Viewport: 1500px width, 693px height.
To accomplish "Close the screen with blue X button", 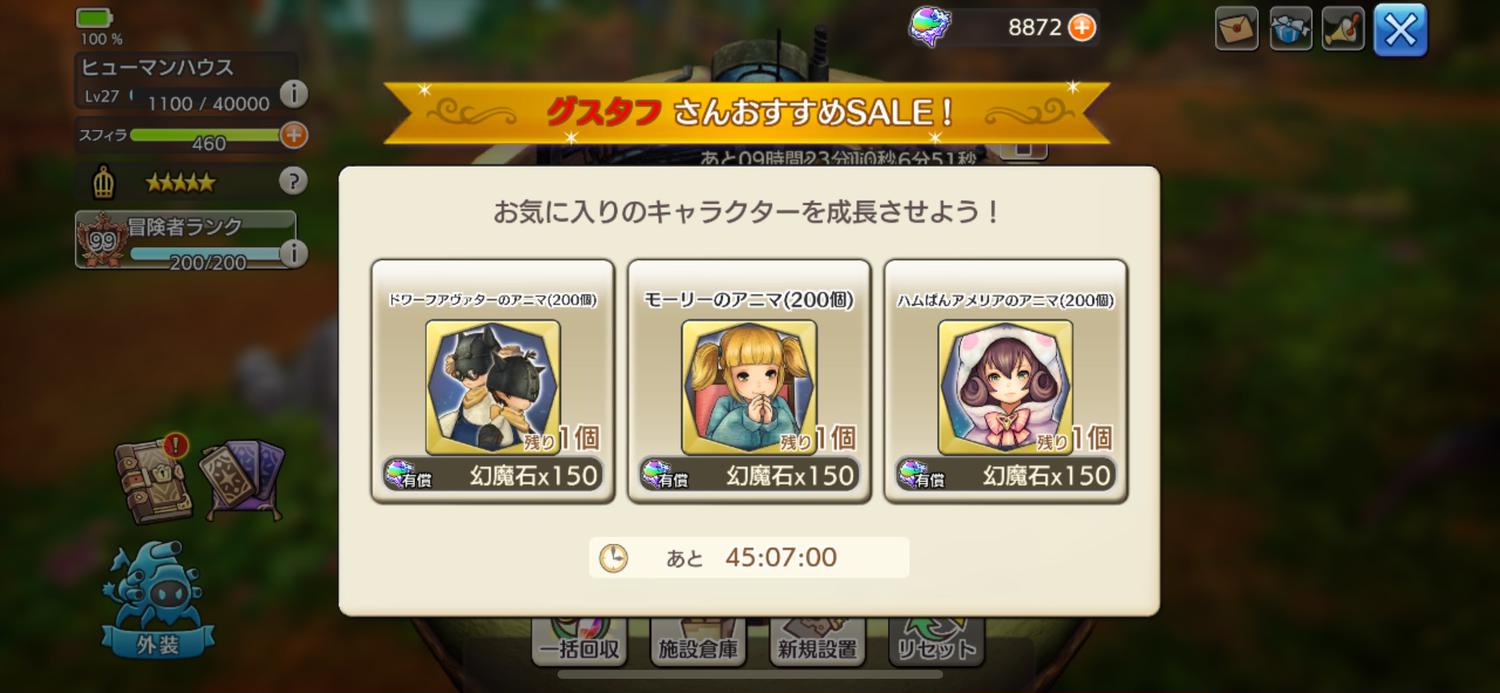I will click(x=1400, y=30).
